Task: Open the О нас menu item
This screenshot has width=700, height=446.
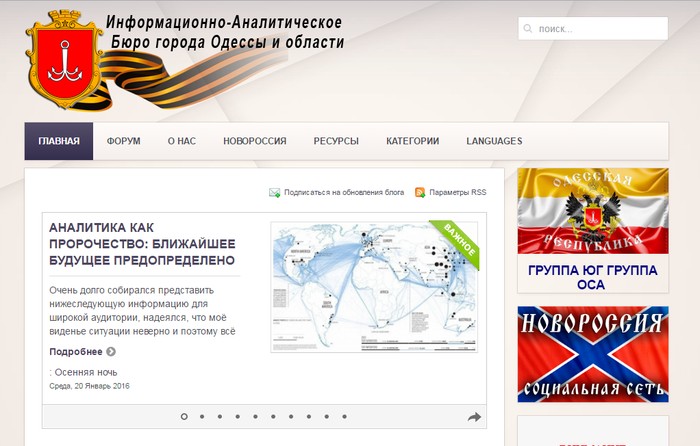Action: [x=182, y=141]
